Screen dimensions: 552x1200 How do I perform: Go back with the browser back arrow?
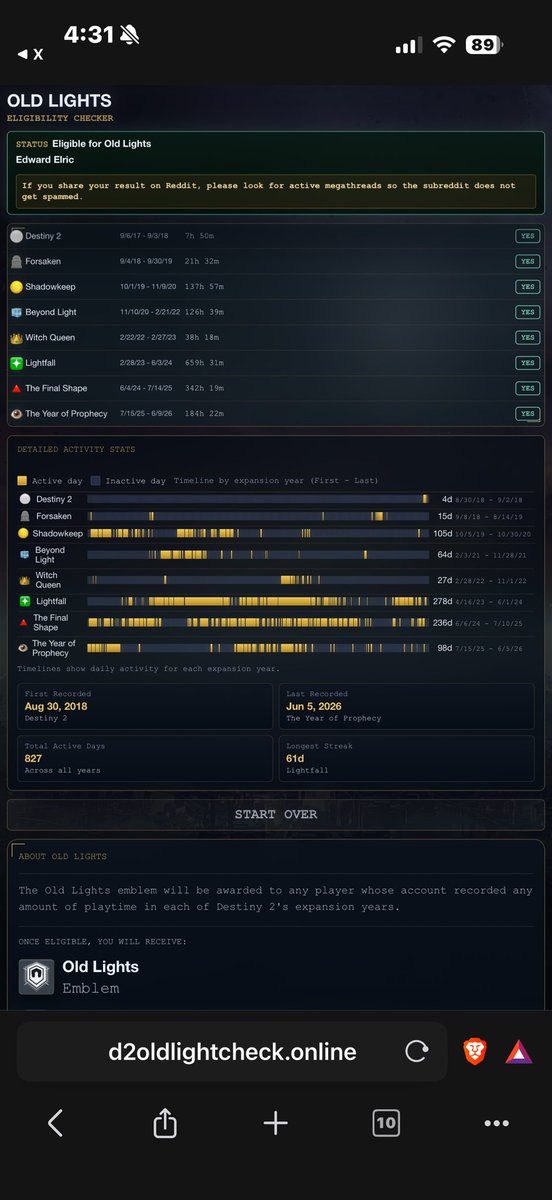(x=55, y=1123)
